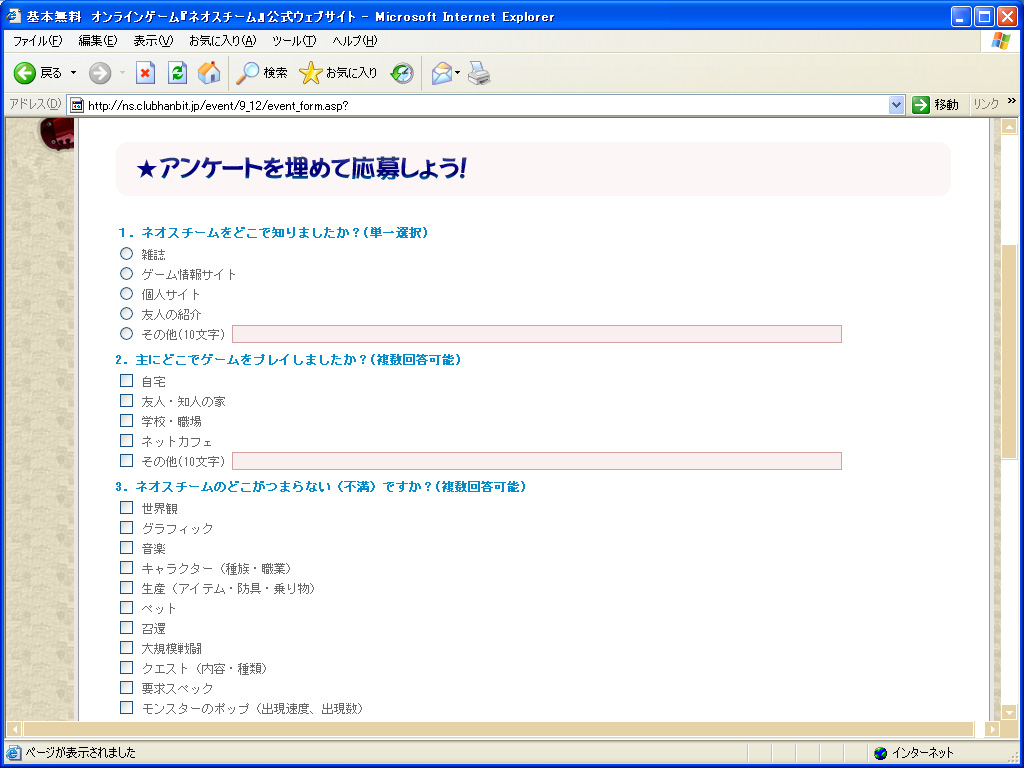Open the ファイル(F) menu
Viewport: 1024px width, 768px height.
(x=37, y=41)
